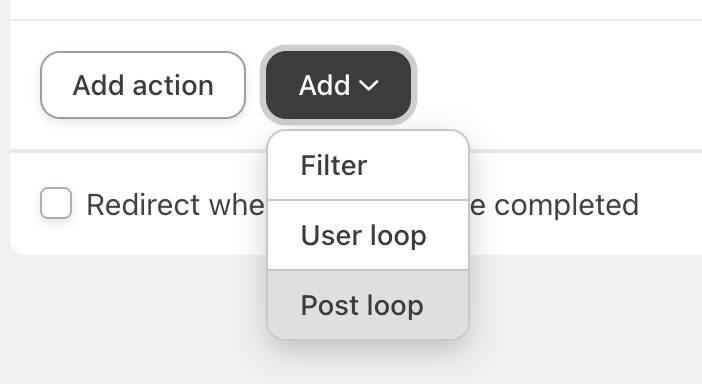This screenshot has width=702, height=384.
Task: Click the "completed" label text beside the menu
Action: (566, 205)
